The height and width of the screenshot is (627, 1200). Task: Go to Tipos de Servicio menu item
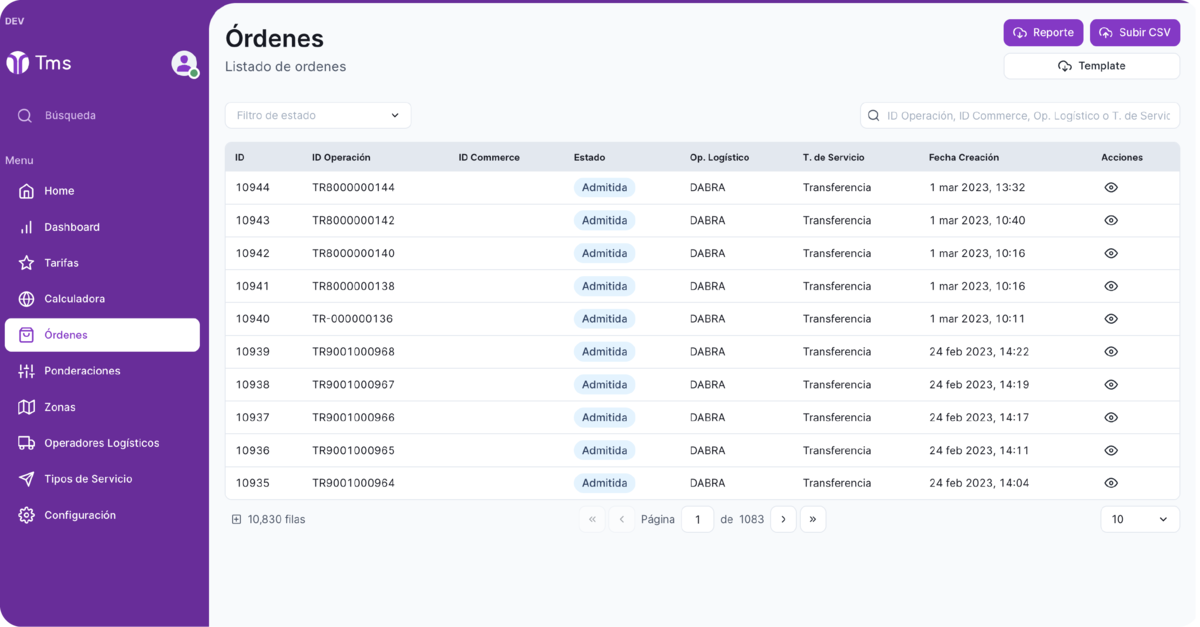pyautogui.click(x=87, y=479)
